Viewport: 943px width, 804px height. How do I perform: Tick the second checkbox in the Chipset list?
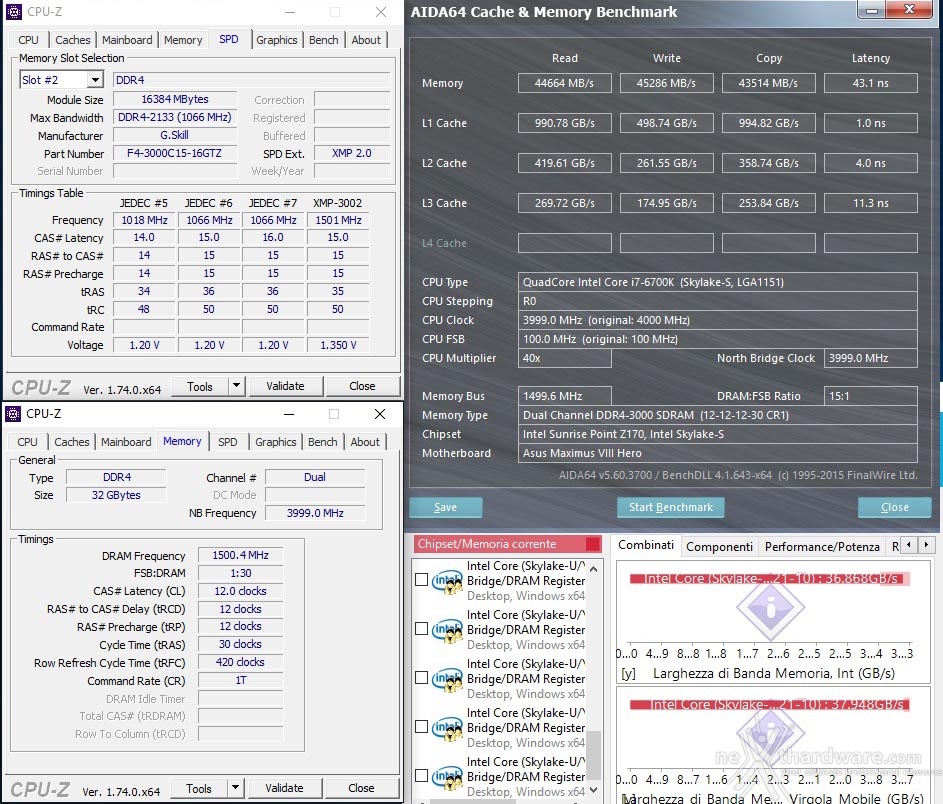point(422,629)
